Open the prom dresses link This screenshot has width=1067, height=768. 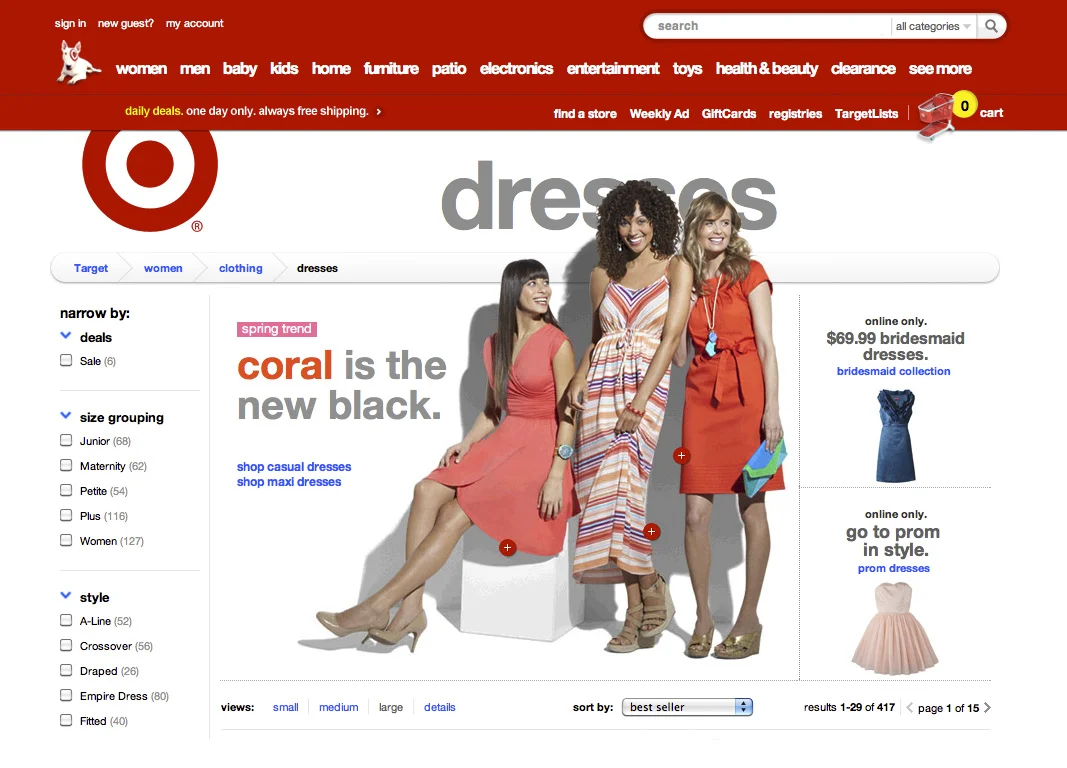pyautogui.click(x=893, y=568)
